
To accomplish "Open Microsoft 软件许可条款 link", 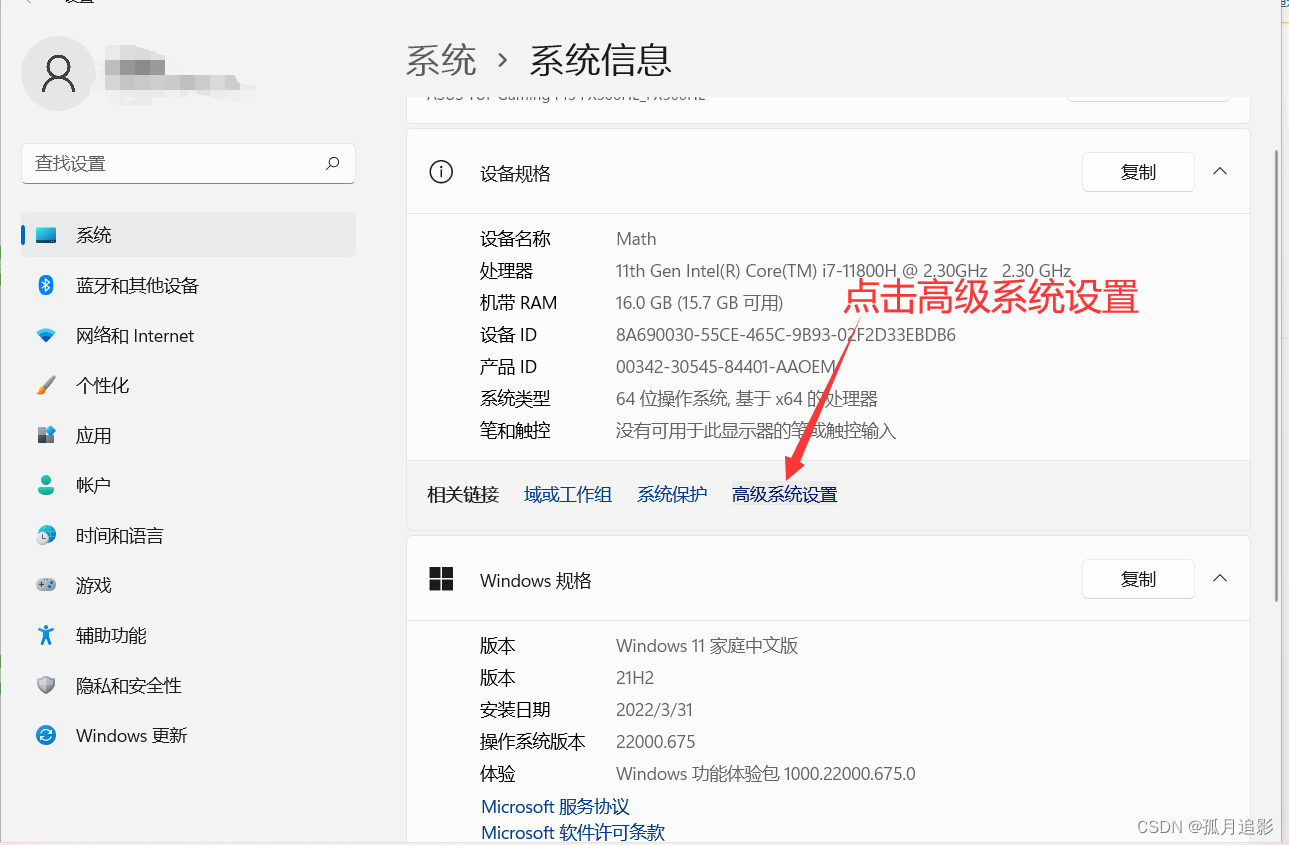I will tap(573, 832).
